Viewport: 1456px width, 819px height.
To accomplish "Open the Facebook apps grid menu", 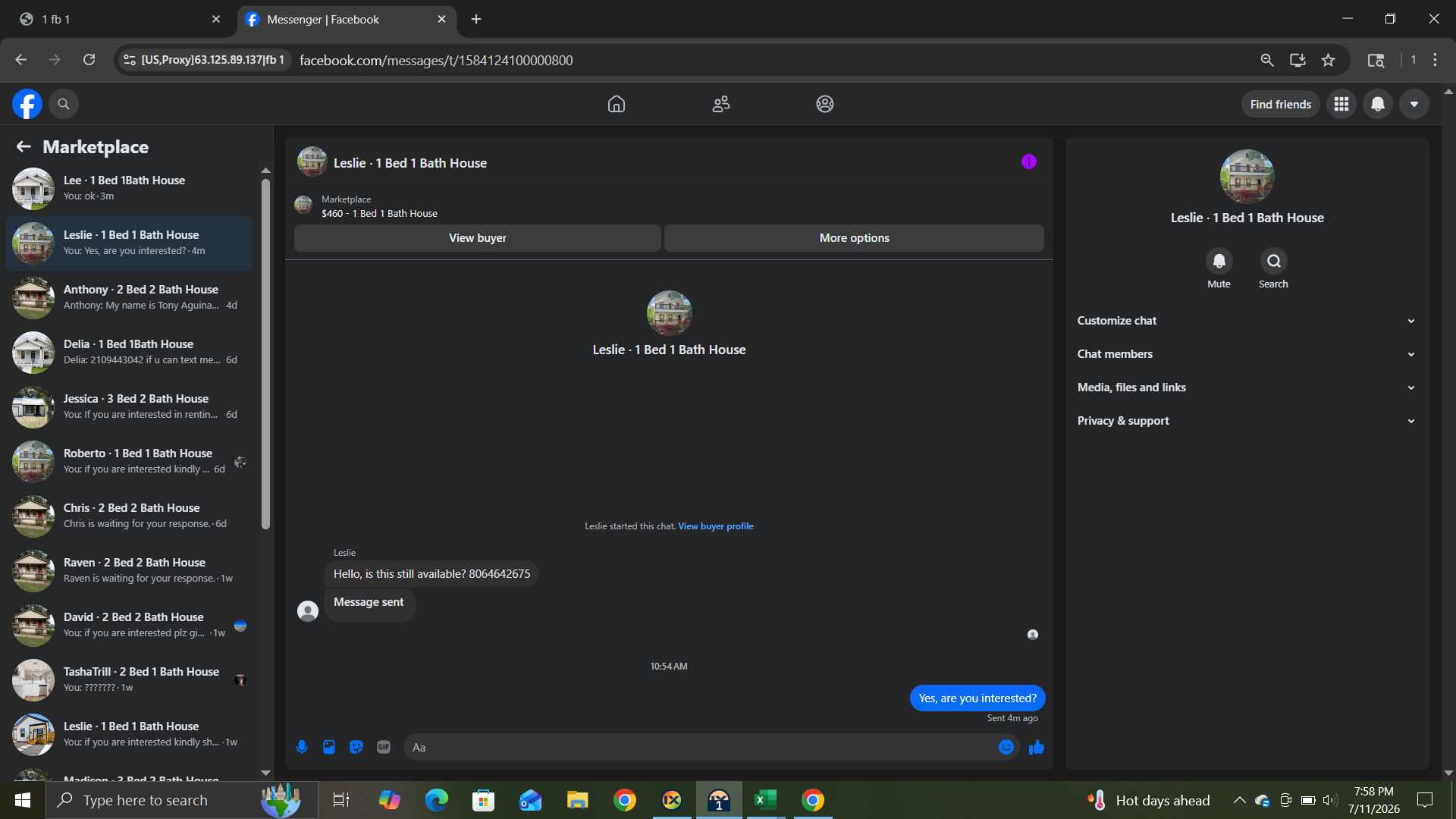I will click(1341, 104).
